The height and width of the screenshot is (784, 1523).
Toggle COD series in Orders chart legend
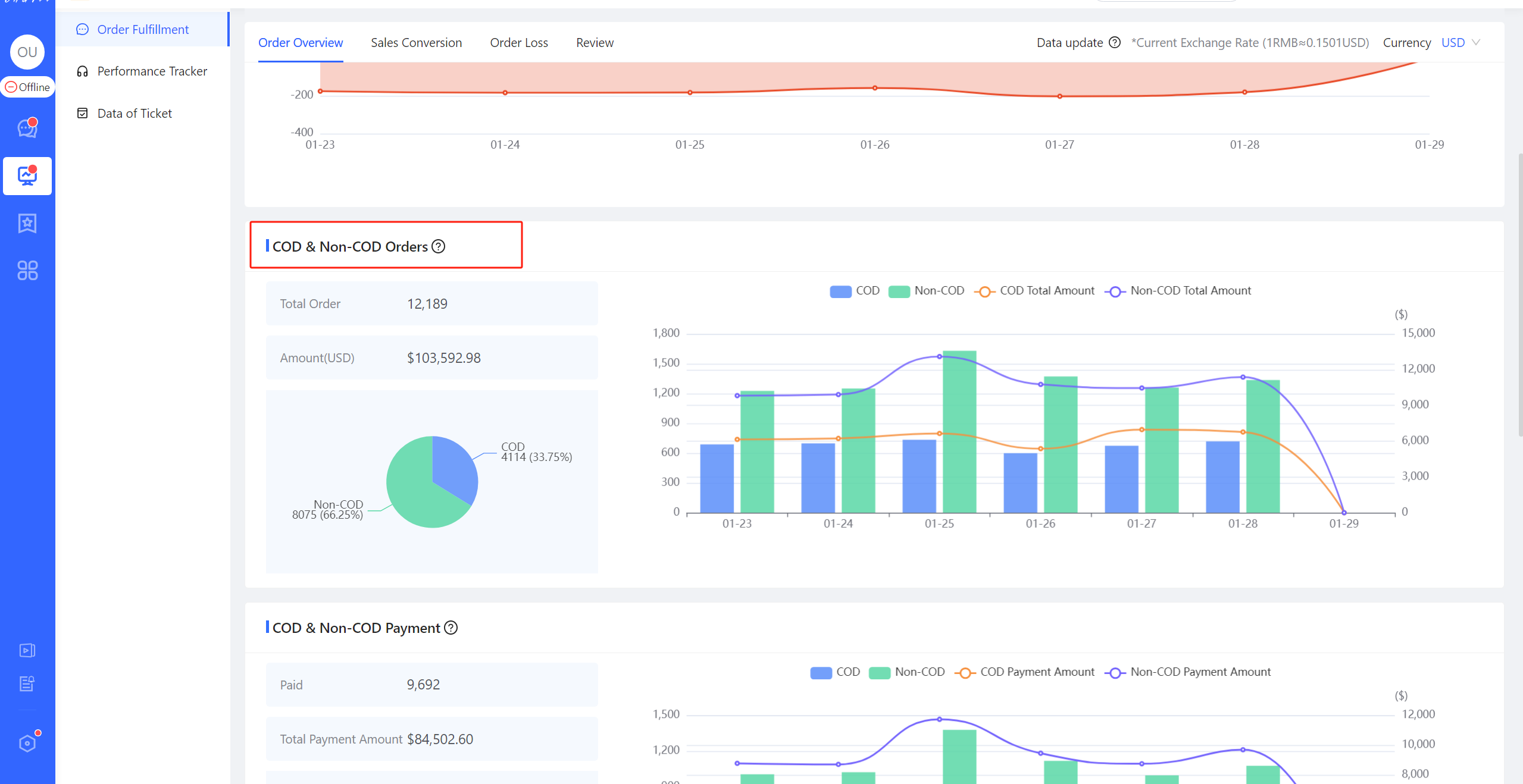click(855, 291)
